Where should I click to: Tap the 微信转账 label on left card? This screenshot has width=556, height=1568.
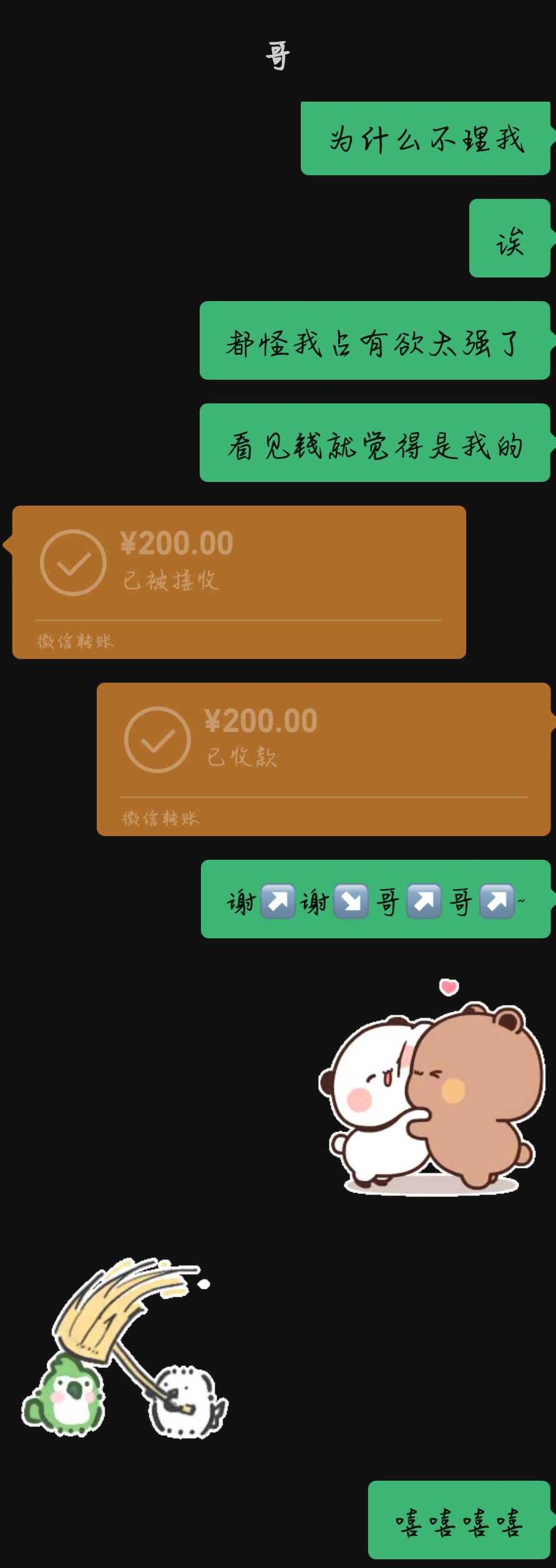76,641
